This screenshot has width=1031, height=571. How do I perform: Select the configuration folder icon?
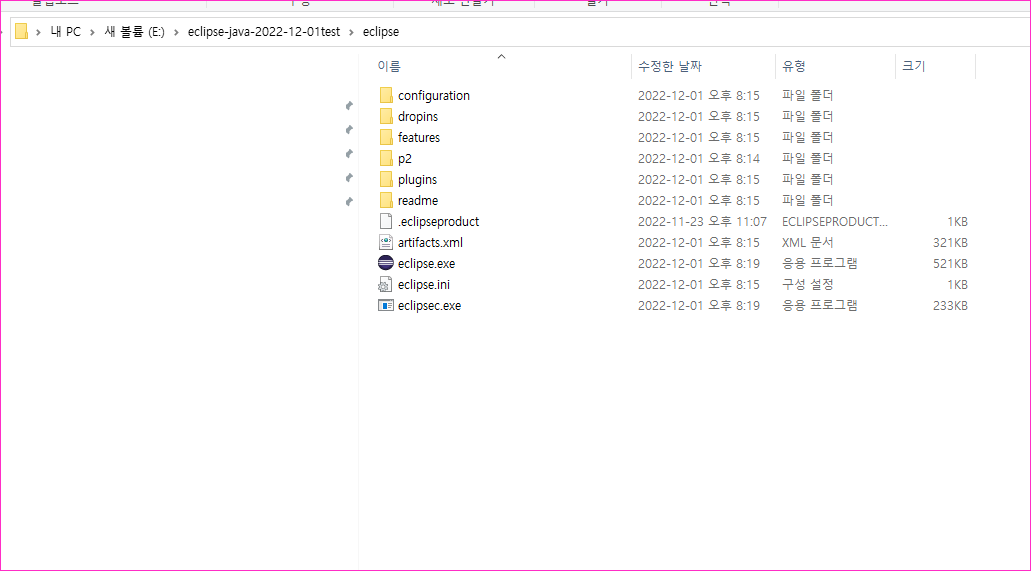pos(386,95)
